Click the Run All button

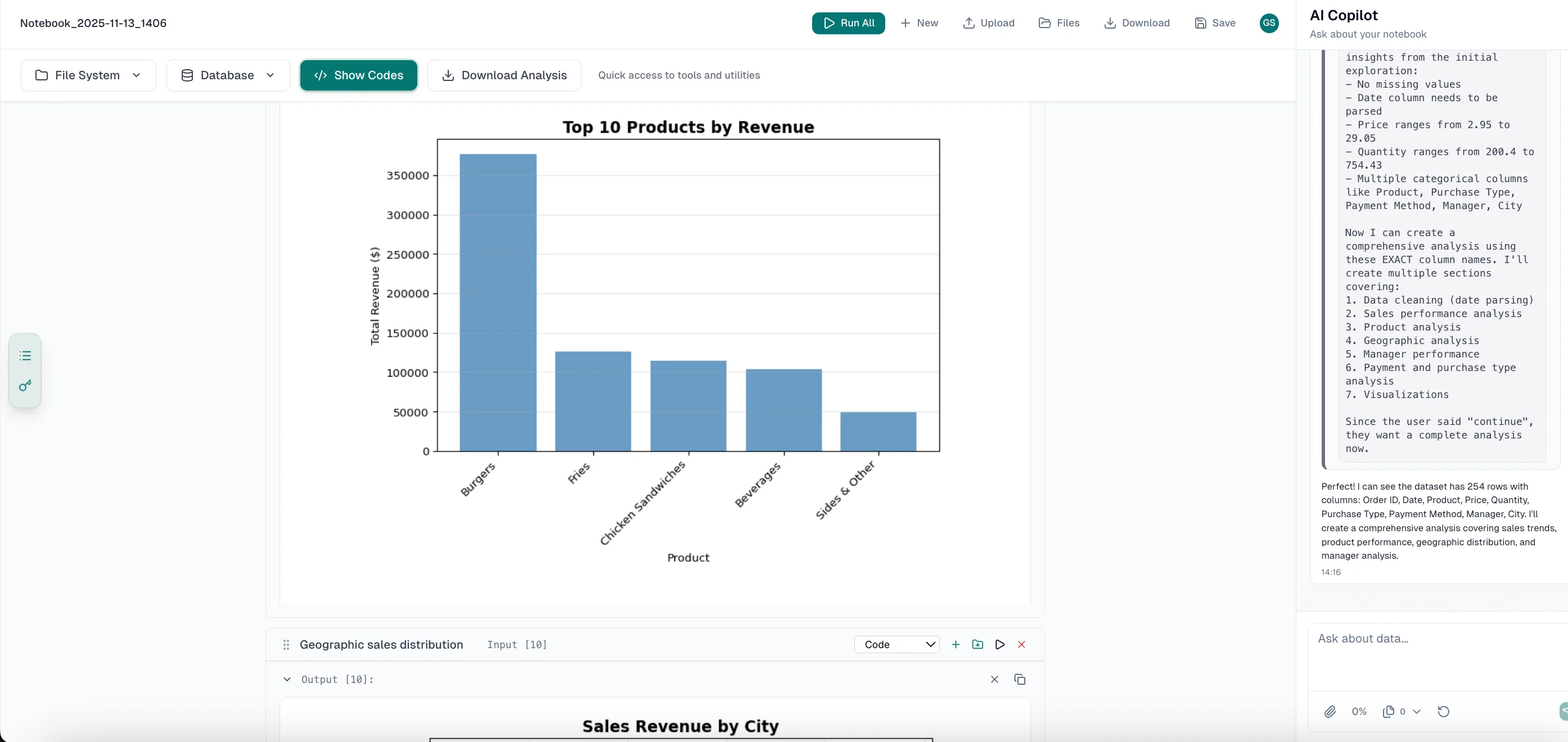pos(848,23)
